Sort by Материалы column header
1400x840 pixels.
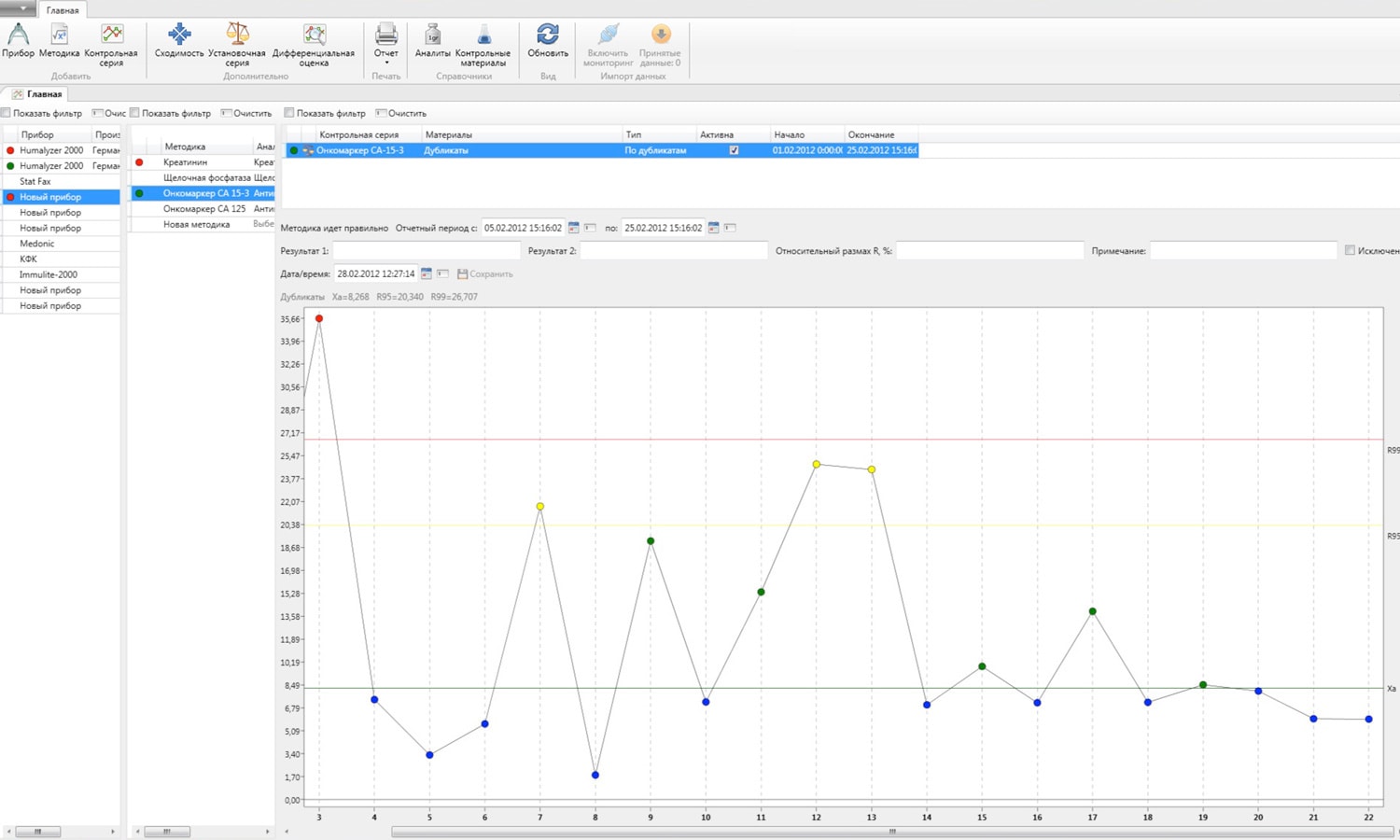[521, 134]
